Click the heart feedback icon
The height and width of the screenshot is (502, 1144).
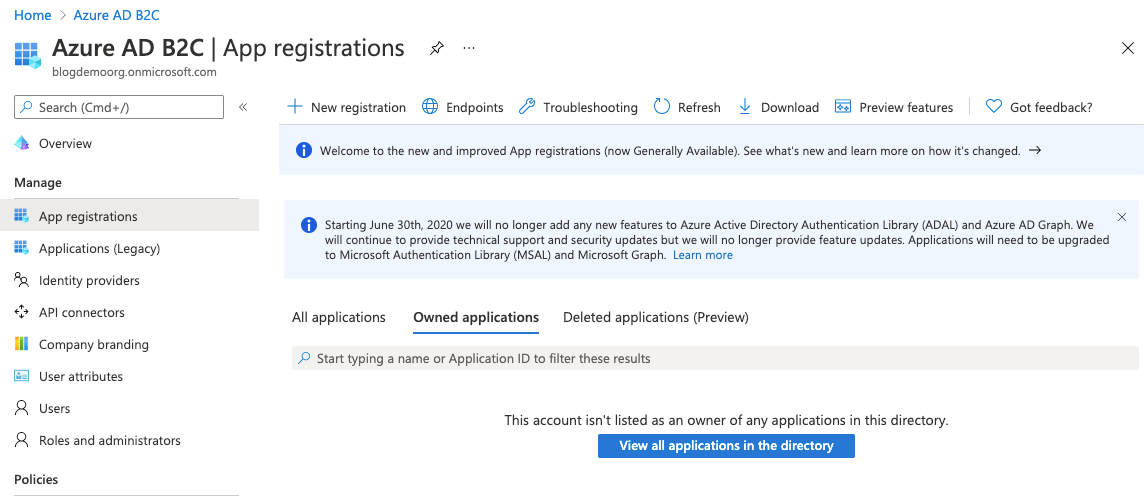click(x=993, y=107)
